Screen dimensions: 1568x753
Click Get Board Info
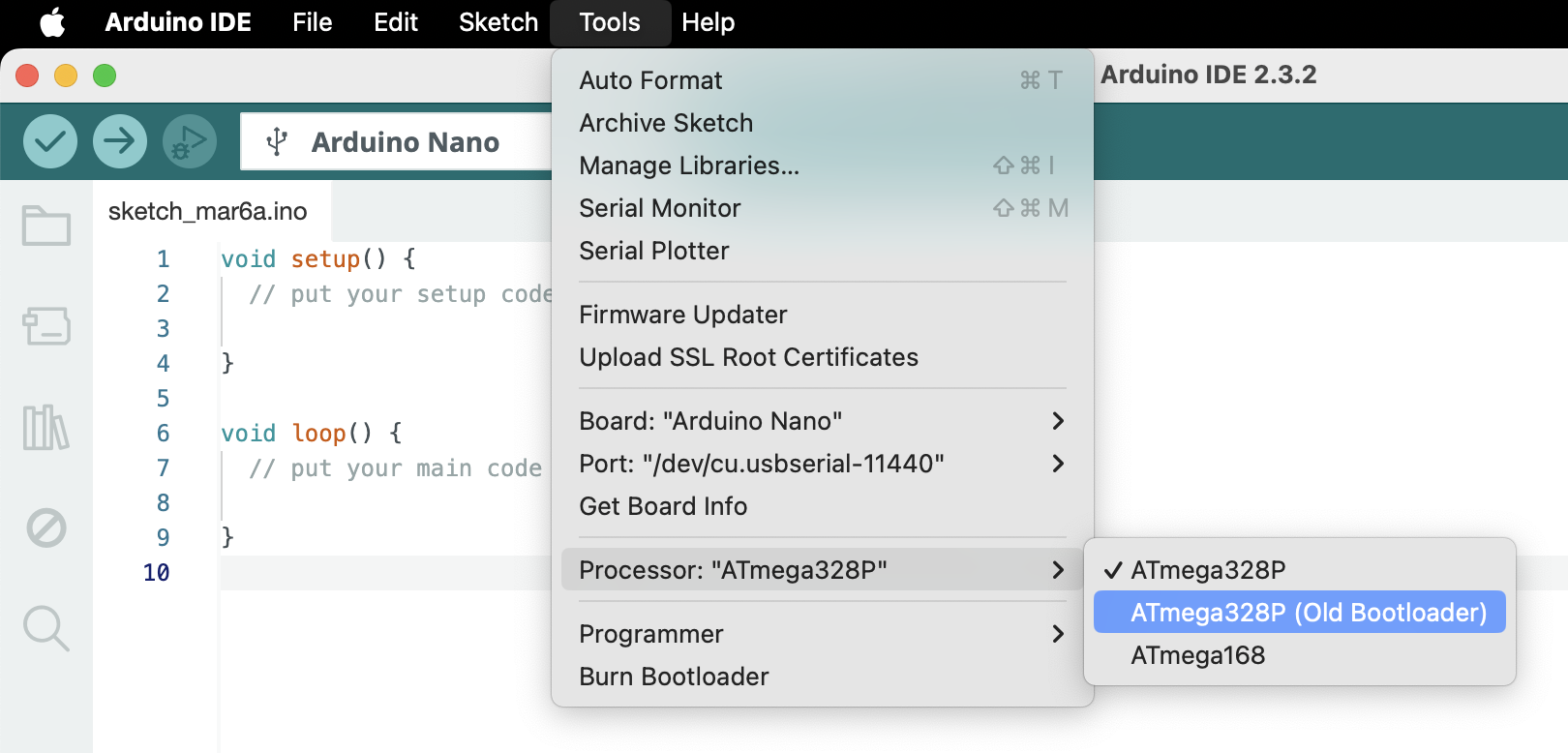tap(823, 506)
